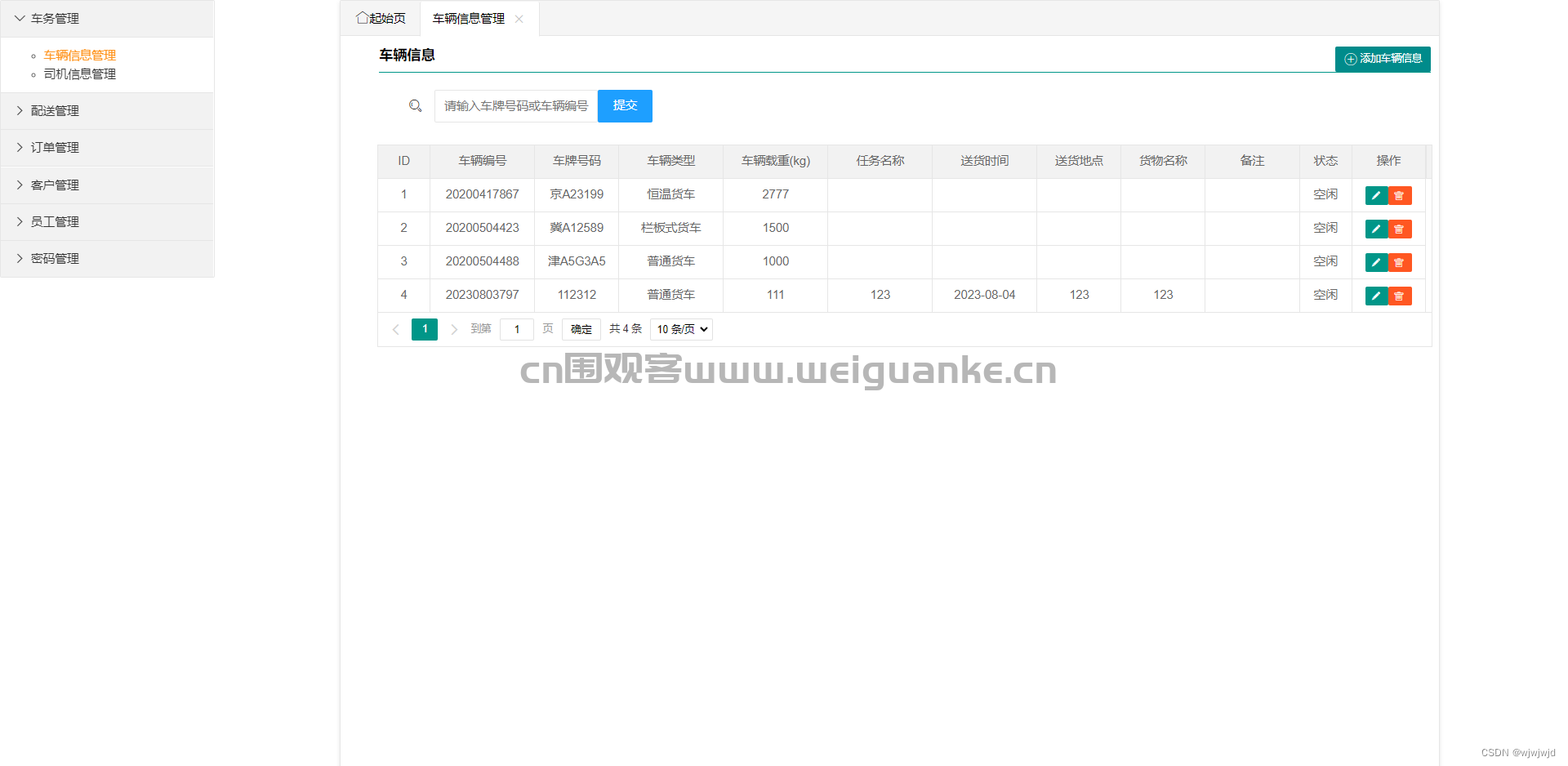Open 车辆信息管理 in the sidebar

coord(80,55)
